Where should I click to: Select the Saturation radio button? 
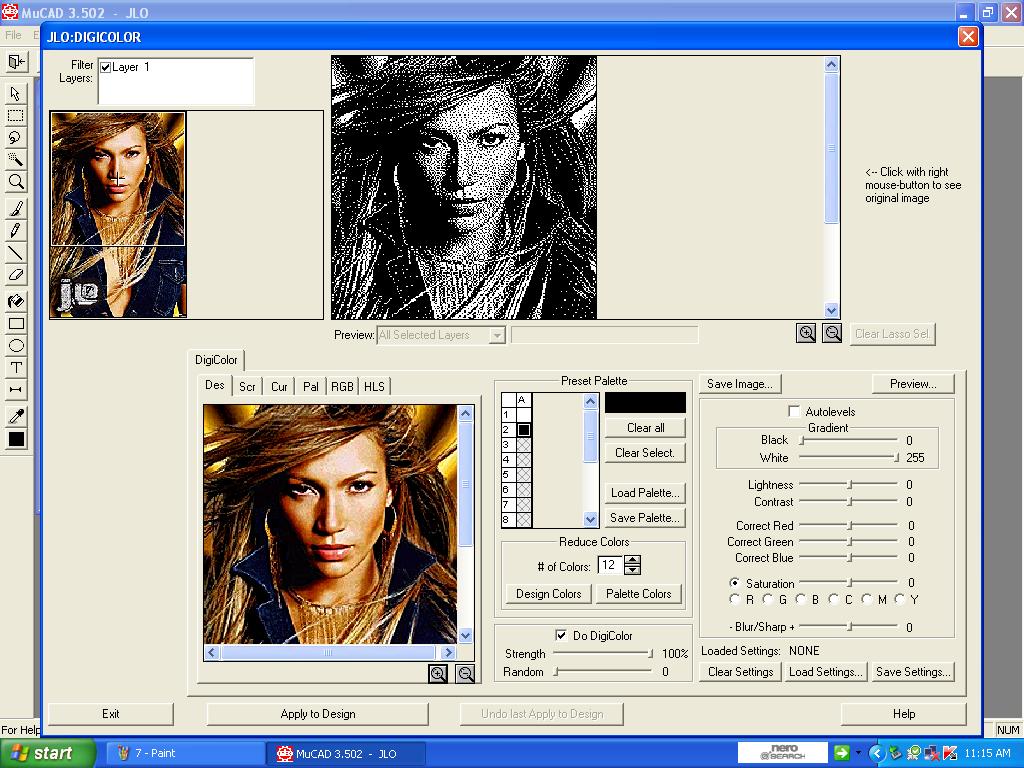pyautogui.click(x=736, y=583)
